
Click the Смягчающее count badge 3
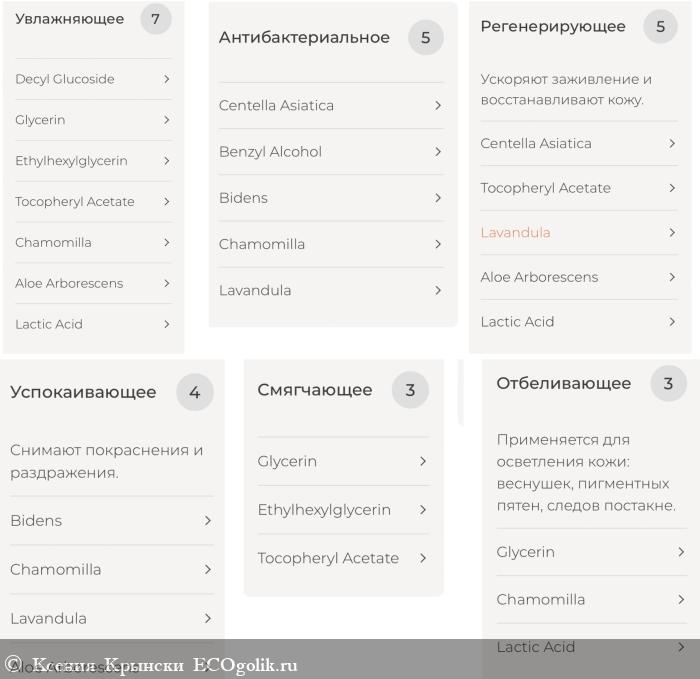tap(410, 391)
